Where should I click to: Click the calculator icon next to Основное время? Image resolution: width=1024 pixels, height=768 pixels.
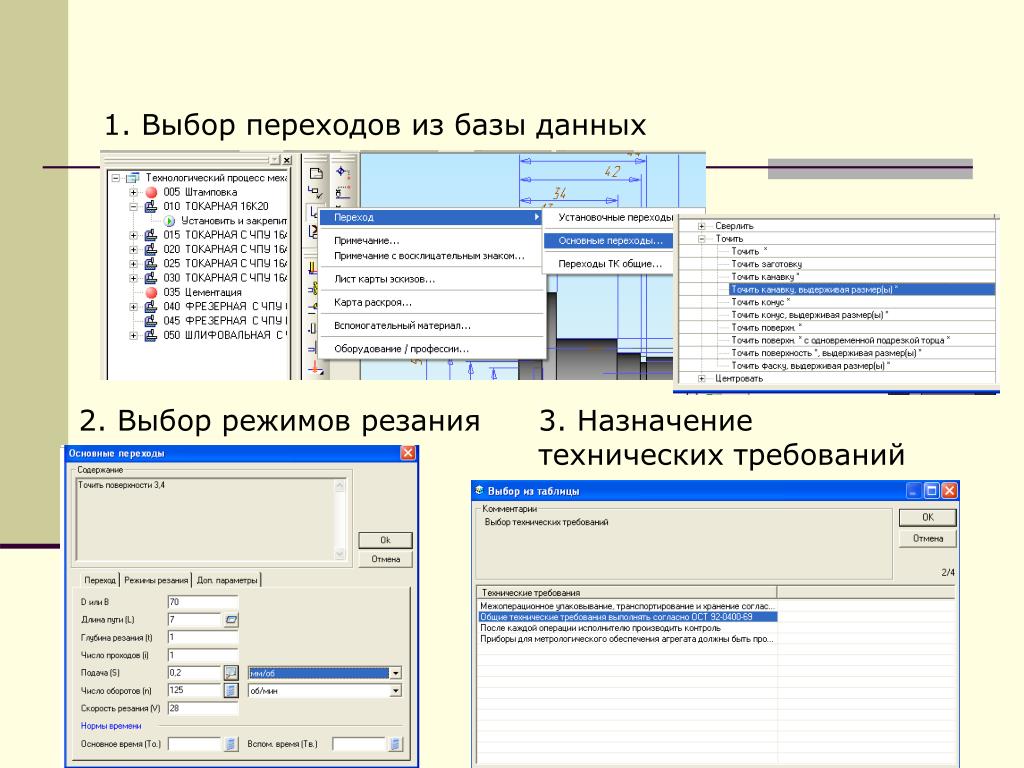[x=230, y=744]
